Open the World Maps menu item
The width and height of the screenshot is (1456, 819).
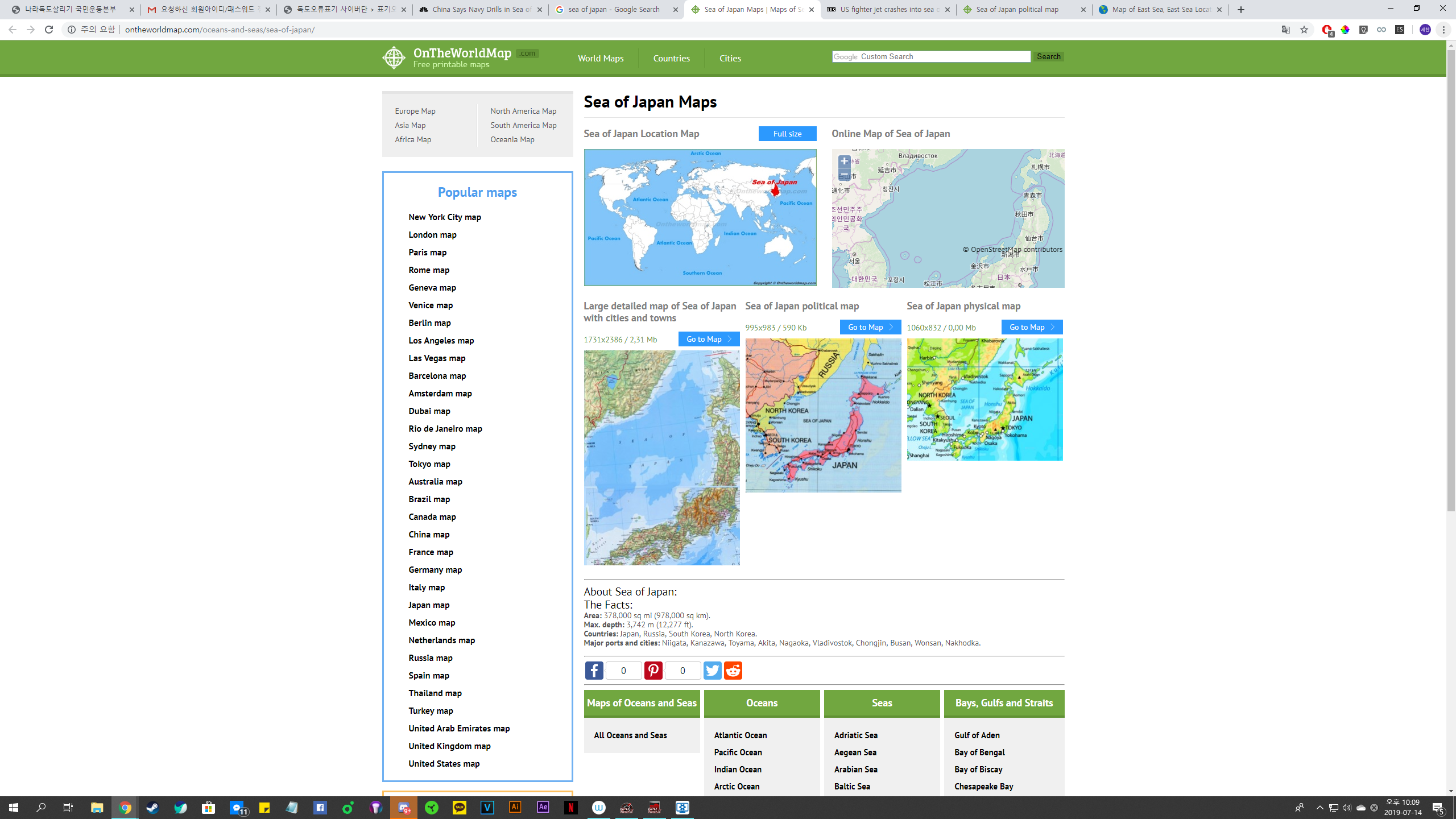coord(601,58)
